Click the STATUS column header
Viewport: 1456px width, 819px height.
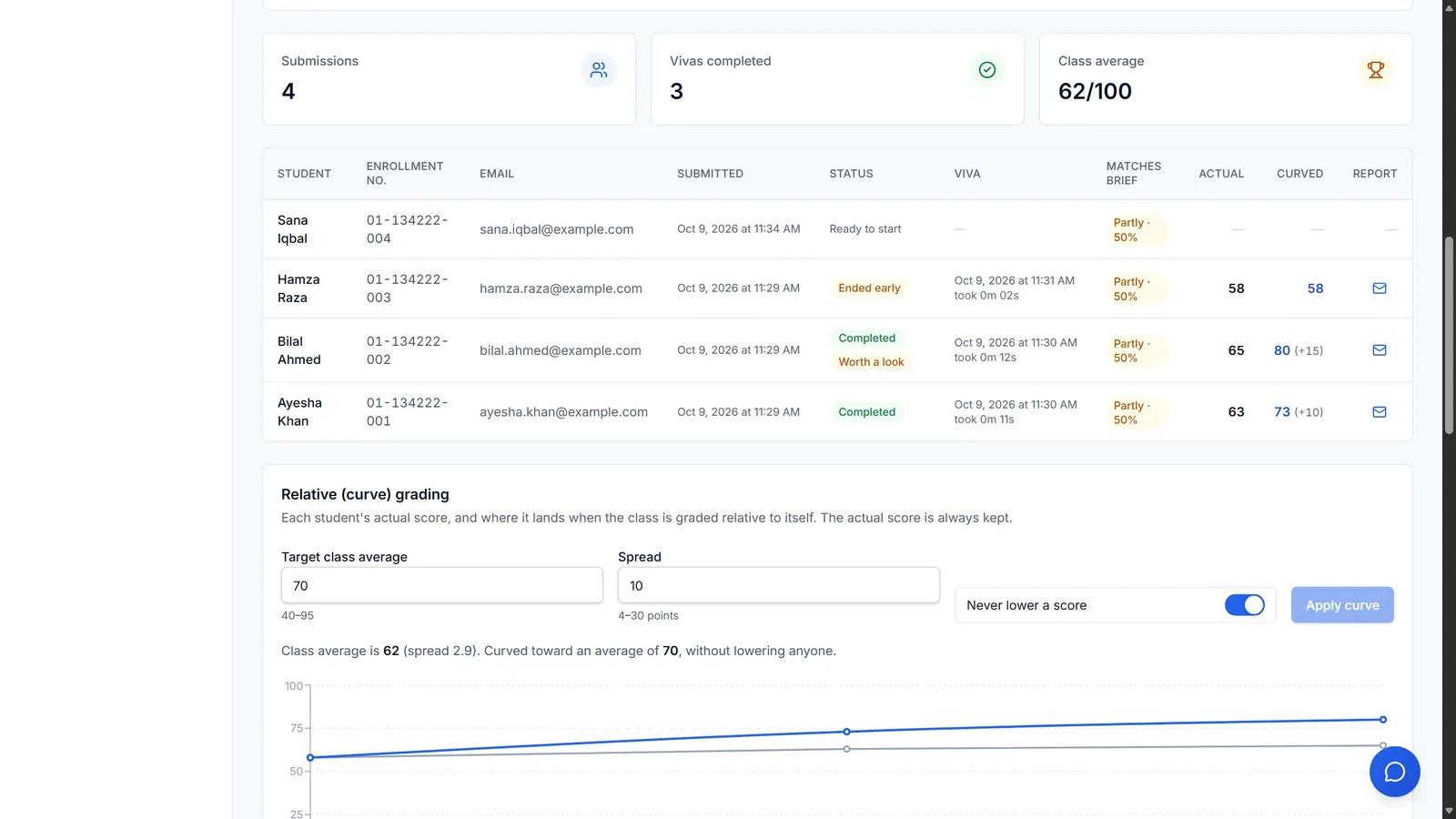pyautogui.click(x=851, y=174)
